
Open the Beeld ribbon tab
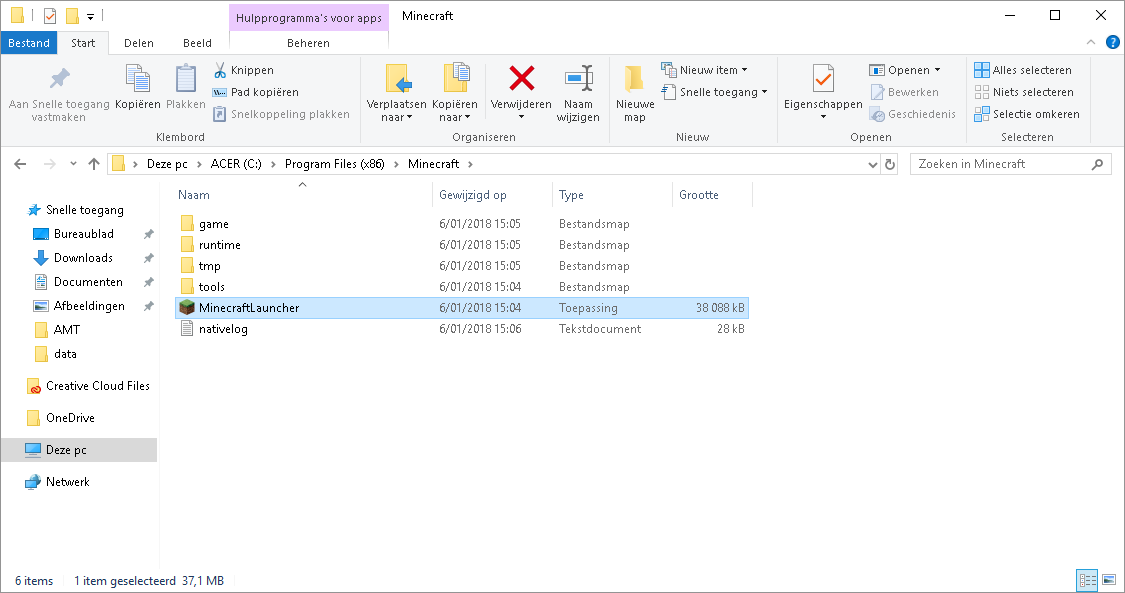point(197,43)
